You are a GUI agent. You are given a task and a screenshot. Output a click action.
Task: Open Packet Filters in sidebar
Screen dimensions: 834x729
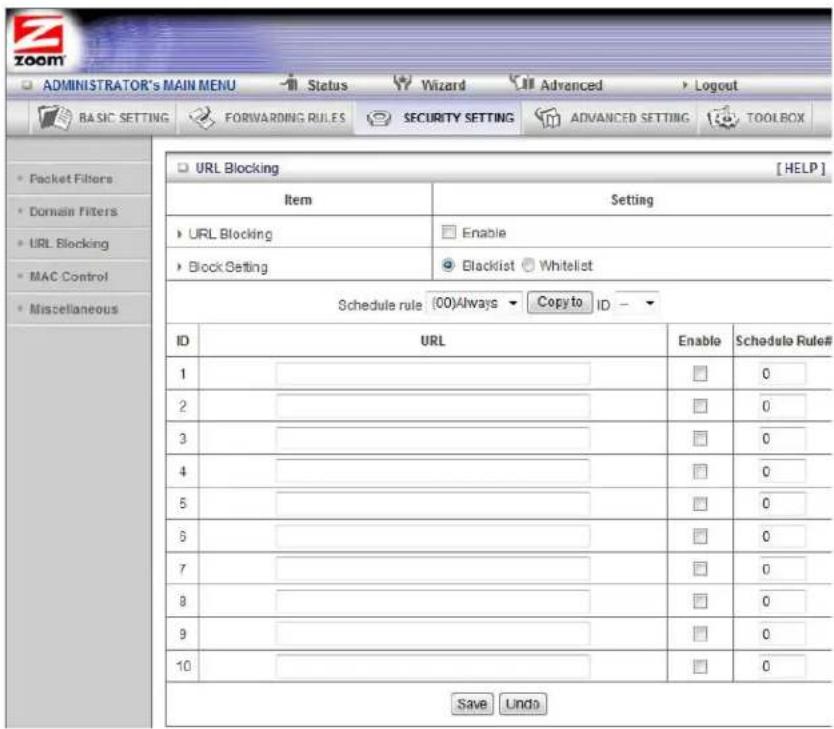71,179
